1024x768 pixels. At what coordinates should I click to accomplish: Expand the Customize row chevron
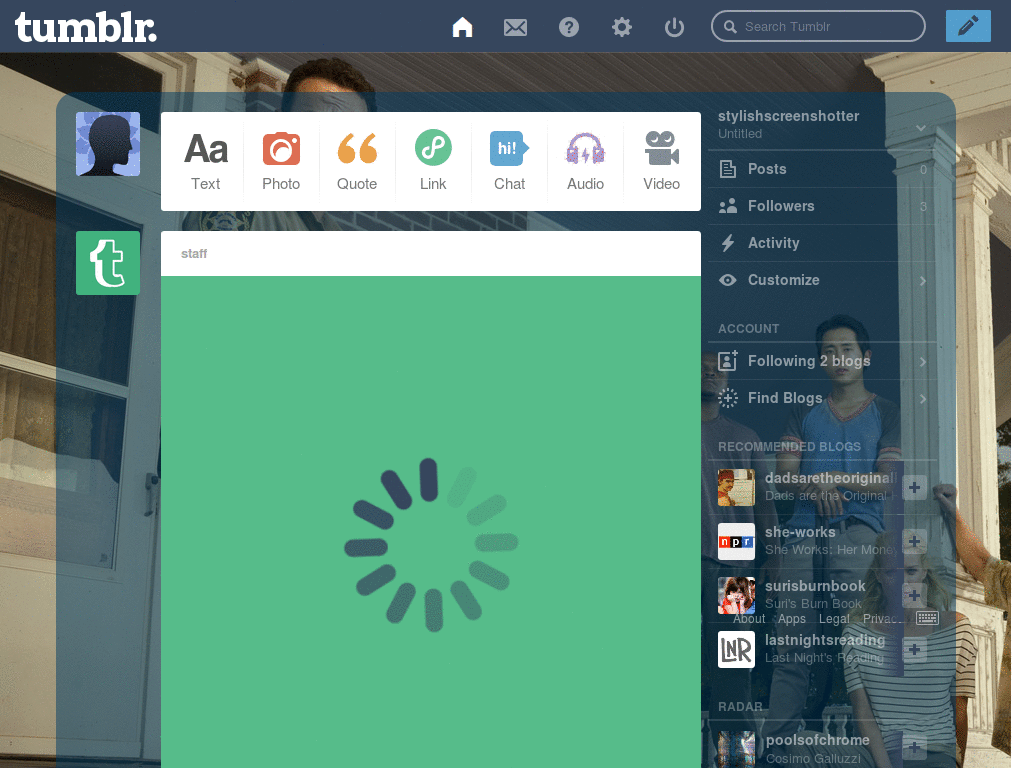click(x=923, y=281)
